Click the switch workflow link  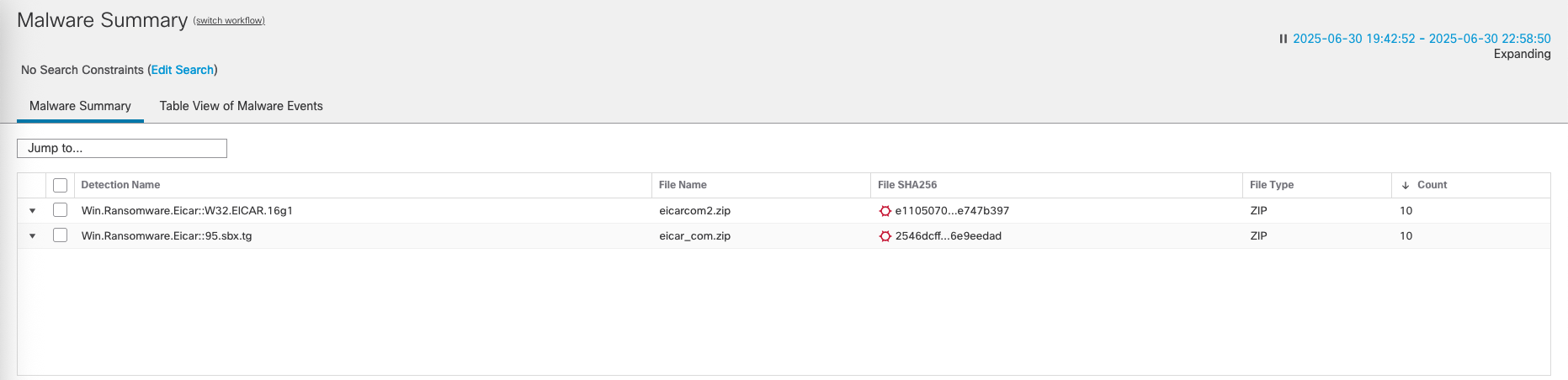click(x=229, y=21)
